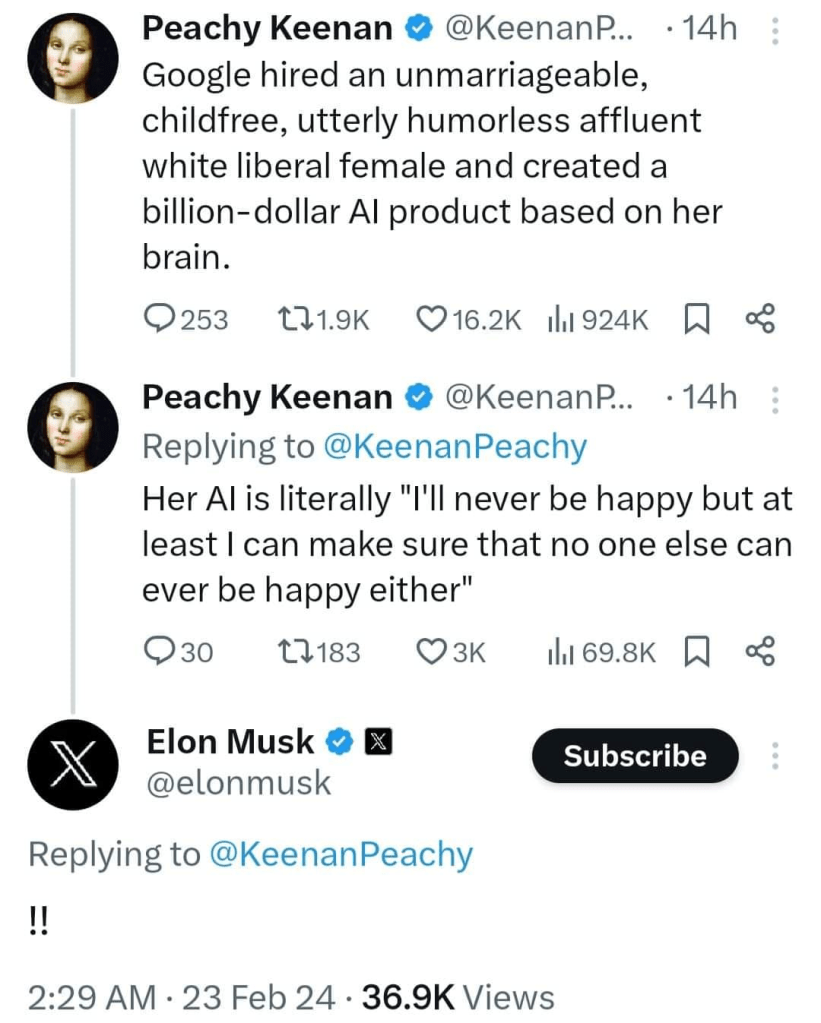Open more options beside Subscribe button
The height and width of the screenshot is (1023, 821).
[772, 756]
